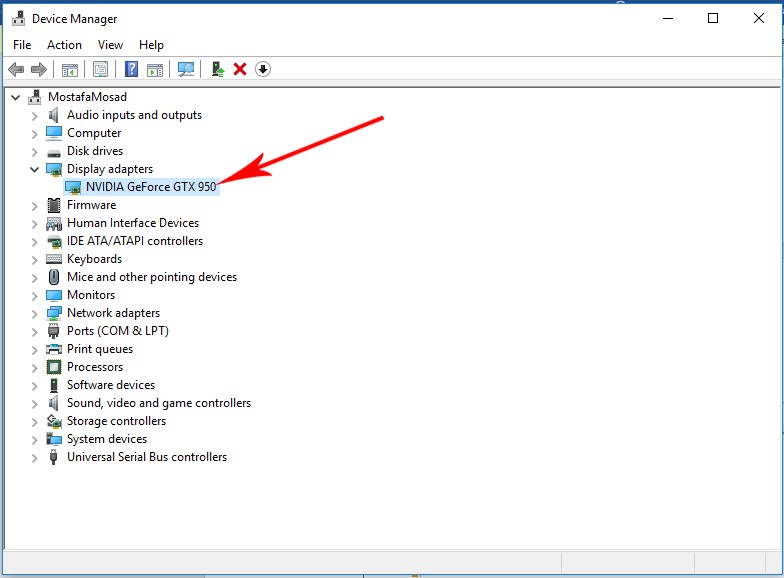The image size is (784, 578).
Task: Click the Firmware chip icon
Action: [54, 205]
